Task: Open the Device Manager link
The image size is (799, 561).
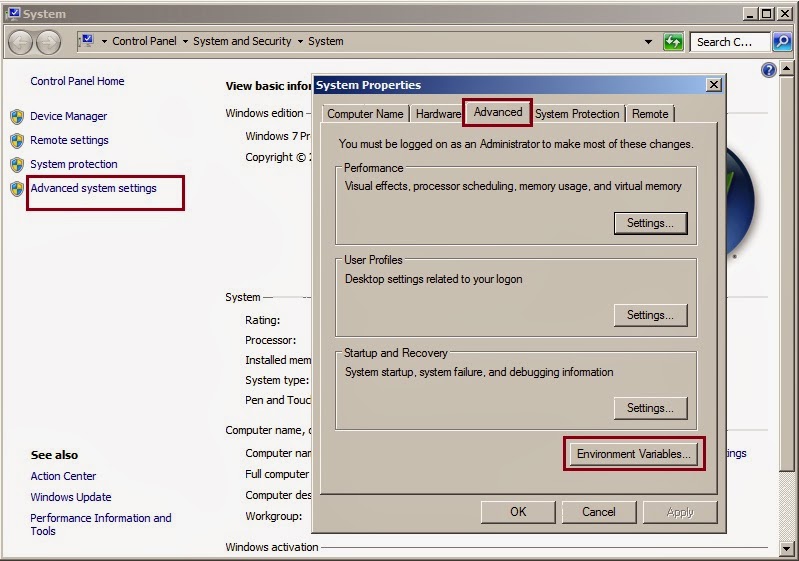Action: 68,116
